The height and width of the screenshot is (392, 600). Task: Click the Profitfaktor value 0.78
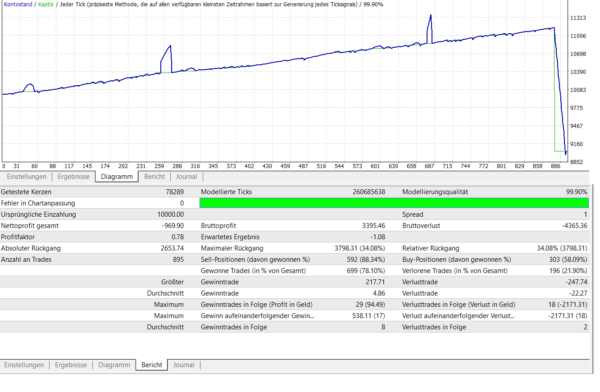click(178, 237)
